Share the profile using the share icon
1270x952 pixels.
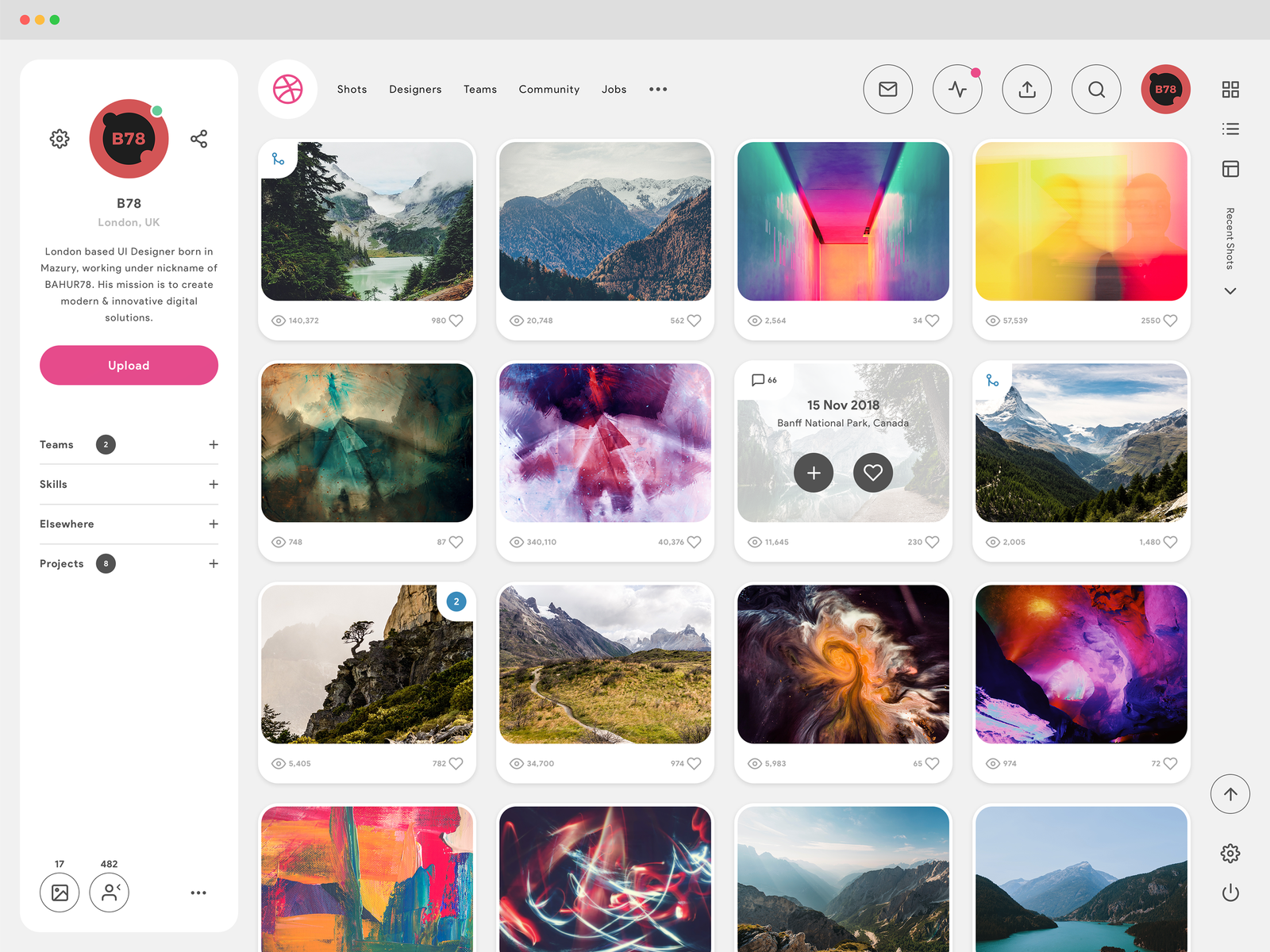(x=198, y=139)
